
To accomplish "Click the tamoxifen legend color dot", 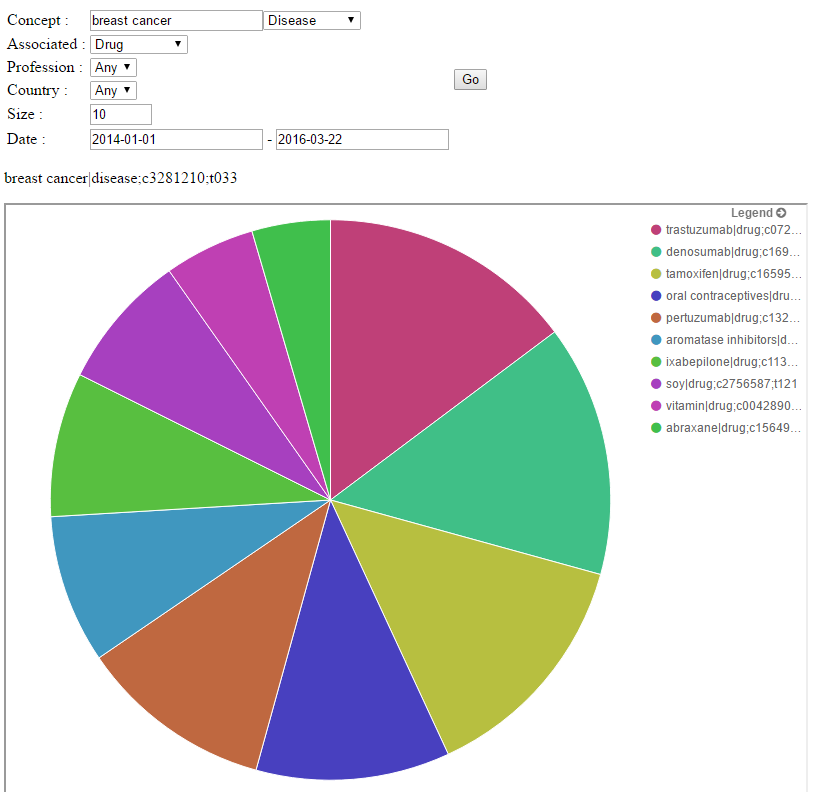I will pyautogui.click(x=656, y=274).
